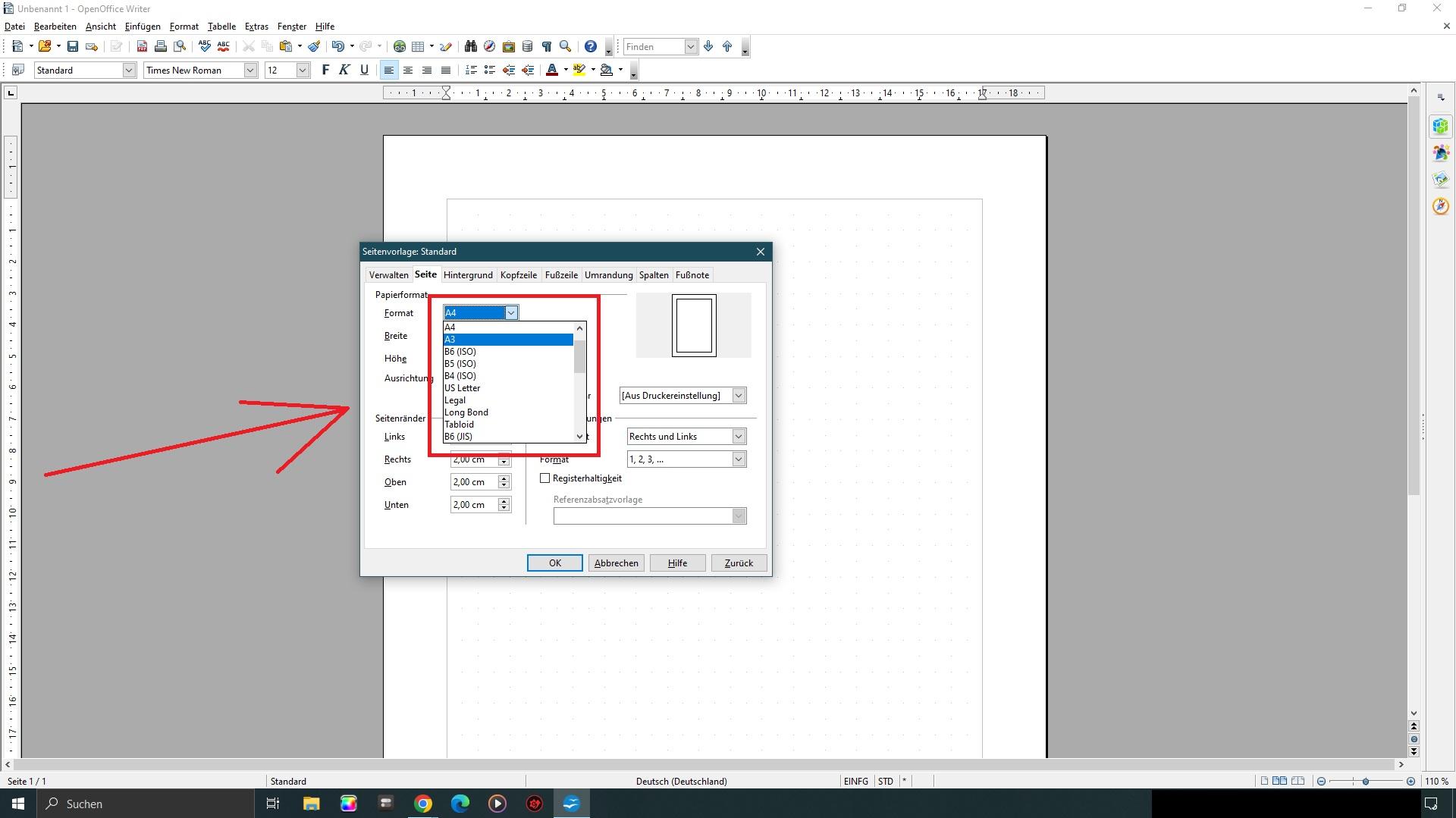
Task: Open the Rechts und Links dropdown
Action: coord(738,437)
